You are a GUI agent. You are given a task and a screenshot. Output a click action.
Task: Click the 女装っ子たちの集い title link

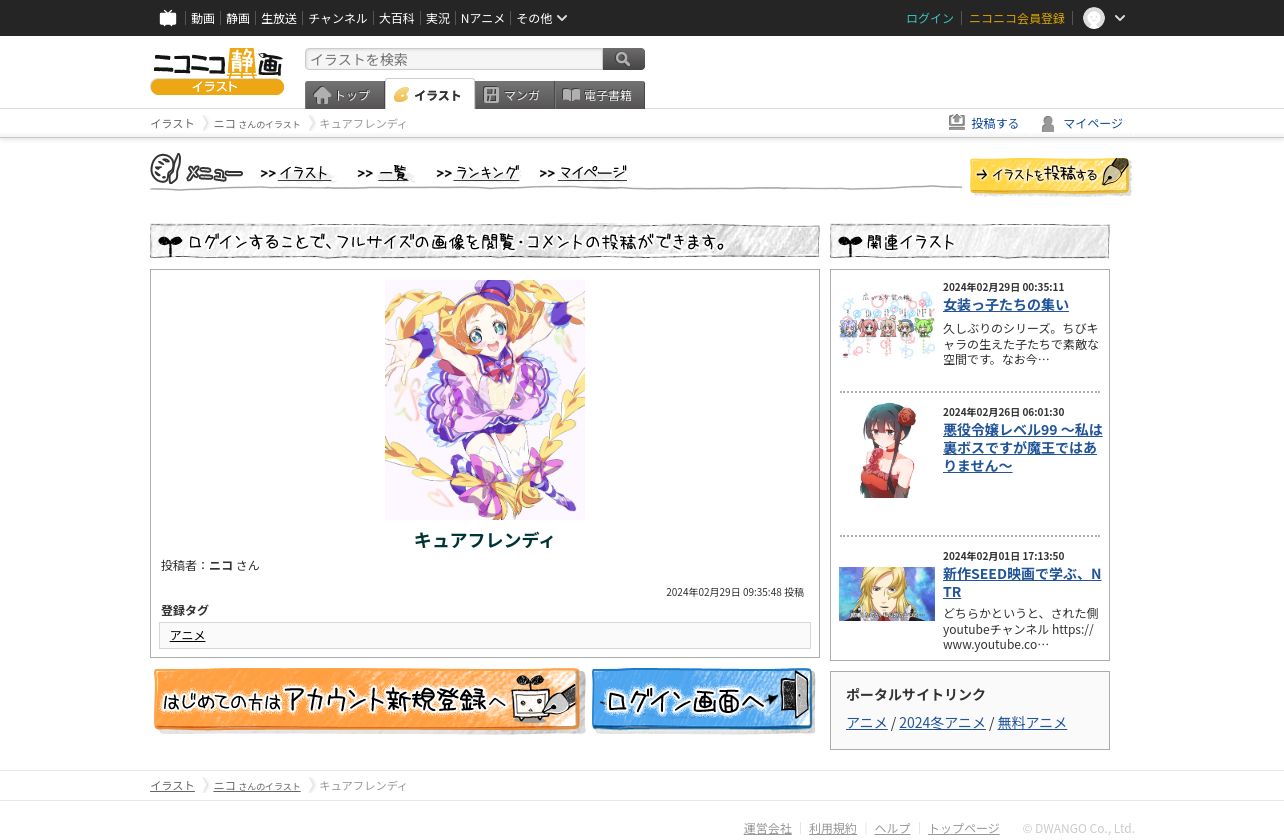point(1006,304)
